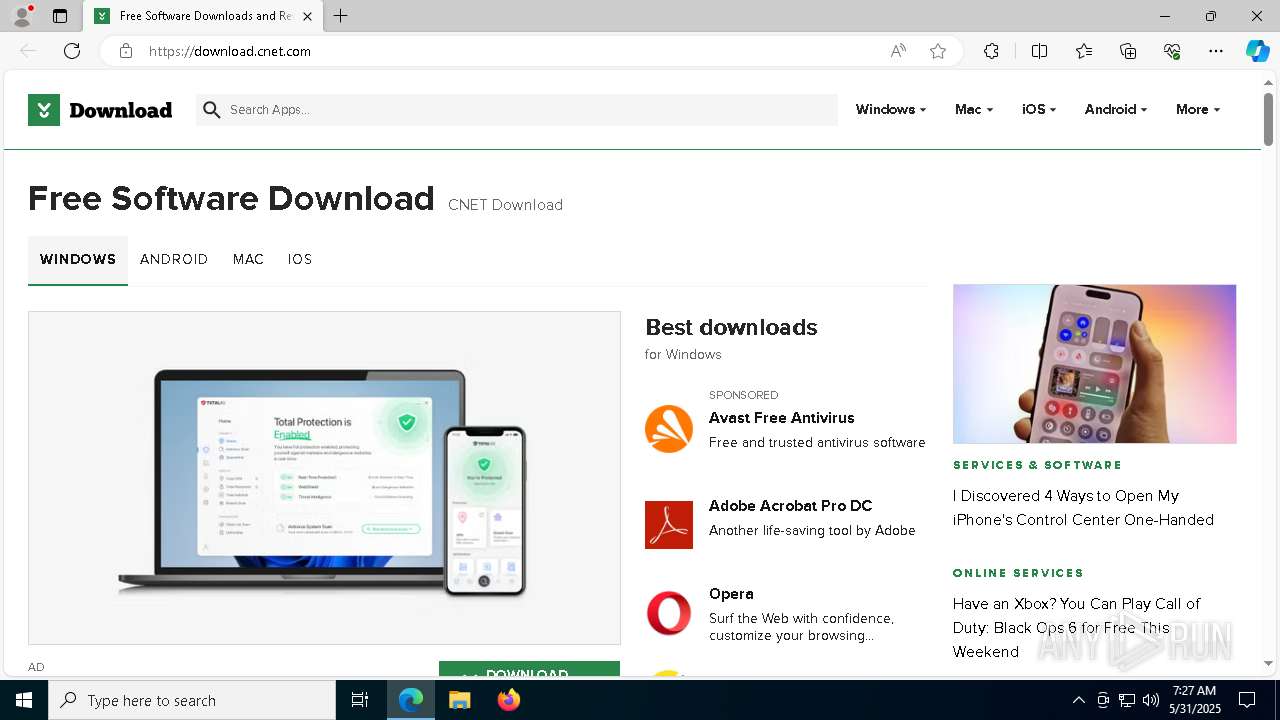1280x720 pixels.
Task: Open the iPhone Control Center thumbnail
Action: [1094, 364]
